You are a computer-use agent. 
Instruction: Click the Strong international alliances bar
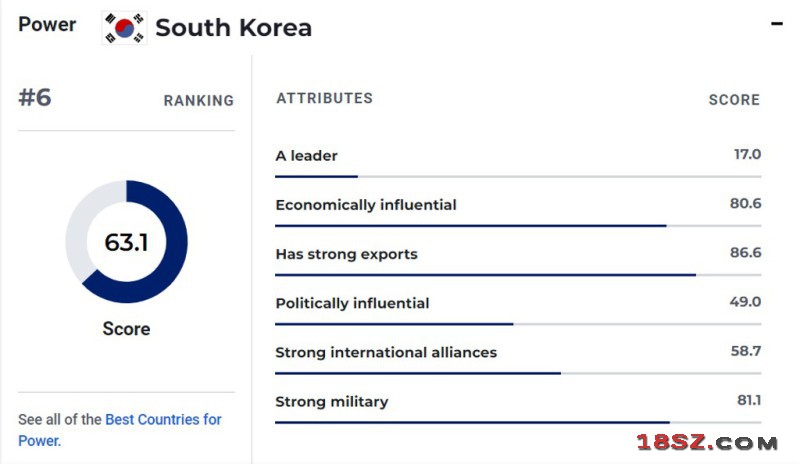click(518, 373)
